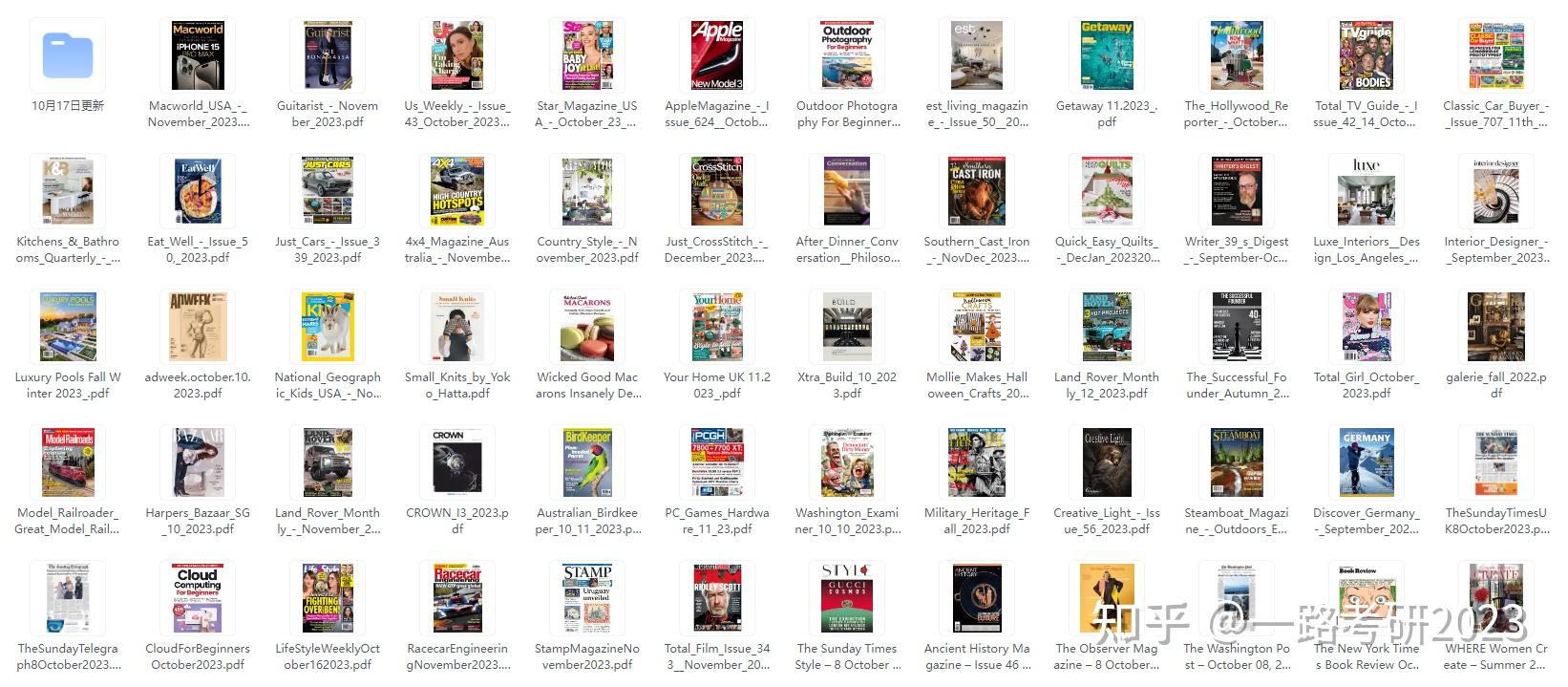Select Kitchens_&_Bathrooms_Quarterly cover

coord(68,191)
